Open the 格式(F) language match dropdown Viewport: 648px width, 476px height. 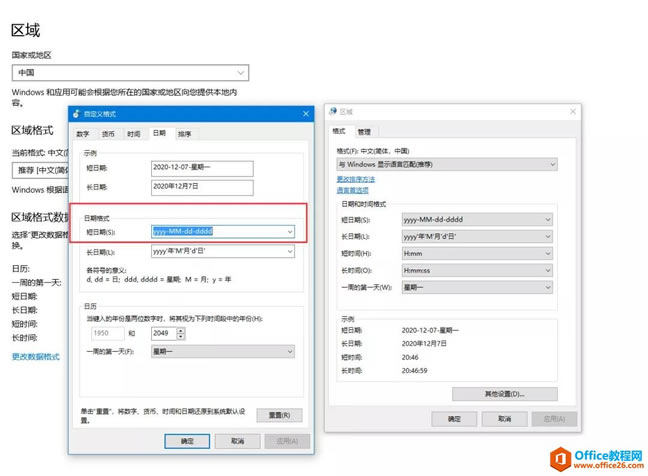(x=447, y=164)
